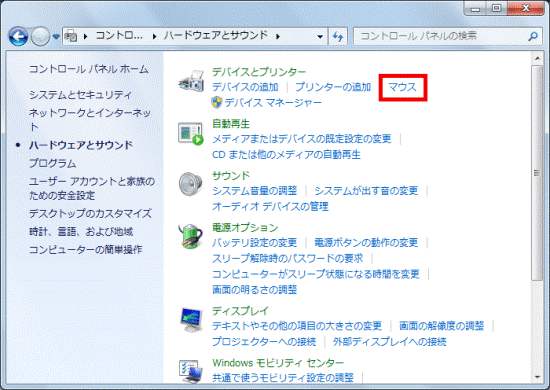Click CD または他のメディアの自動再生

(x=286, y=154)
